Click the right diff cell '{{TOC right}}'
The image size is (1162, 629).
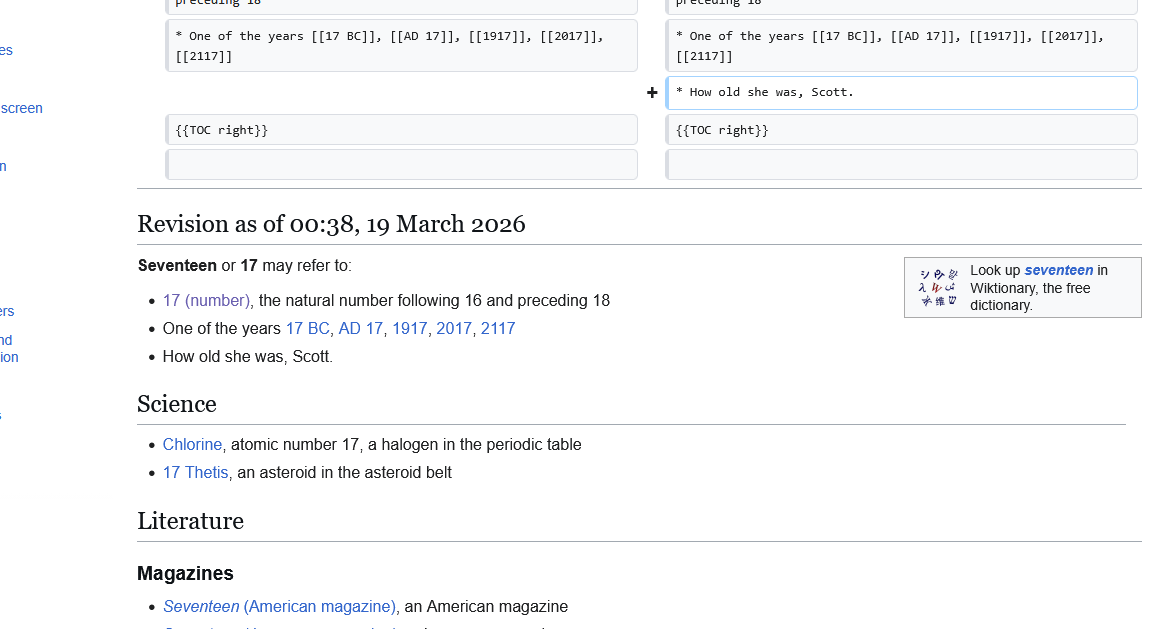(902, 130)
